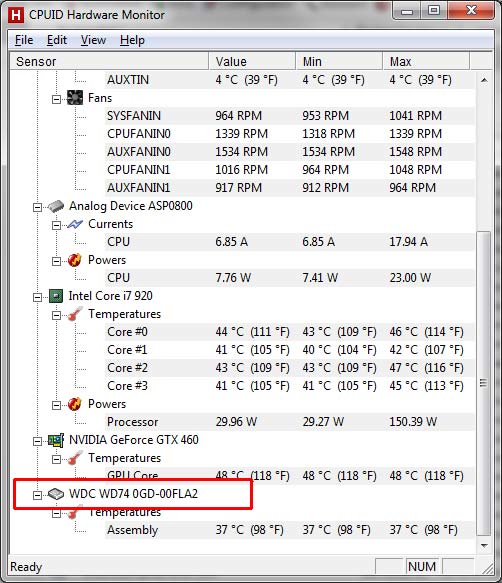This screenshot has height=583, width=502.
Task: Select the Core #3 row
Action: pos(290,386)
